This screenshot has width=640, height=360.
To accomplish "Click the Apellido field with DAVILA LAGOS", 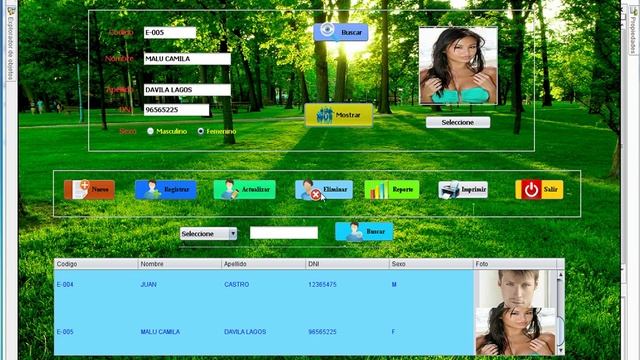I will point(187,90).
